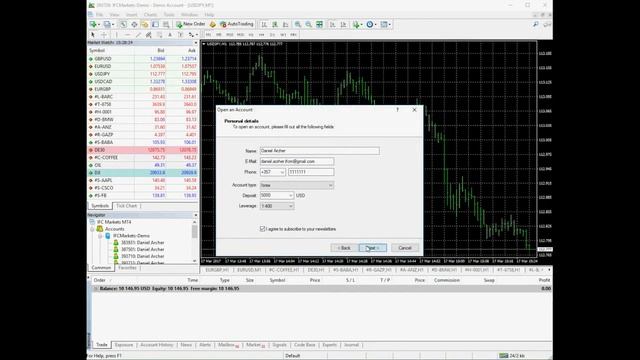
Task: Open the View menu
Action: click(x=114, y=15)
